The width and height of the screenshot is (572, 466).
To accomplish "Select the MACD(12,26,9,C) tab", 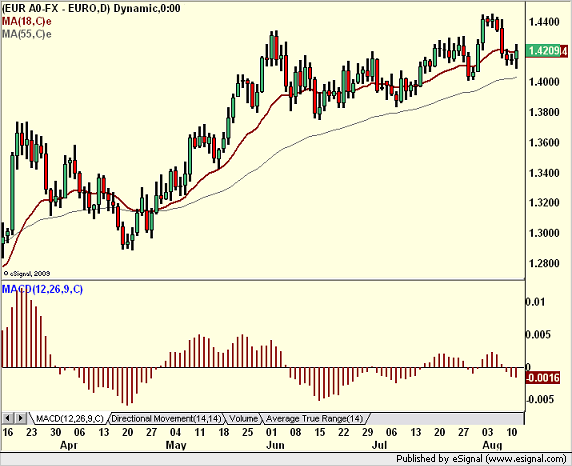I will point(69,419).
